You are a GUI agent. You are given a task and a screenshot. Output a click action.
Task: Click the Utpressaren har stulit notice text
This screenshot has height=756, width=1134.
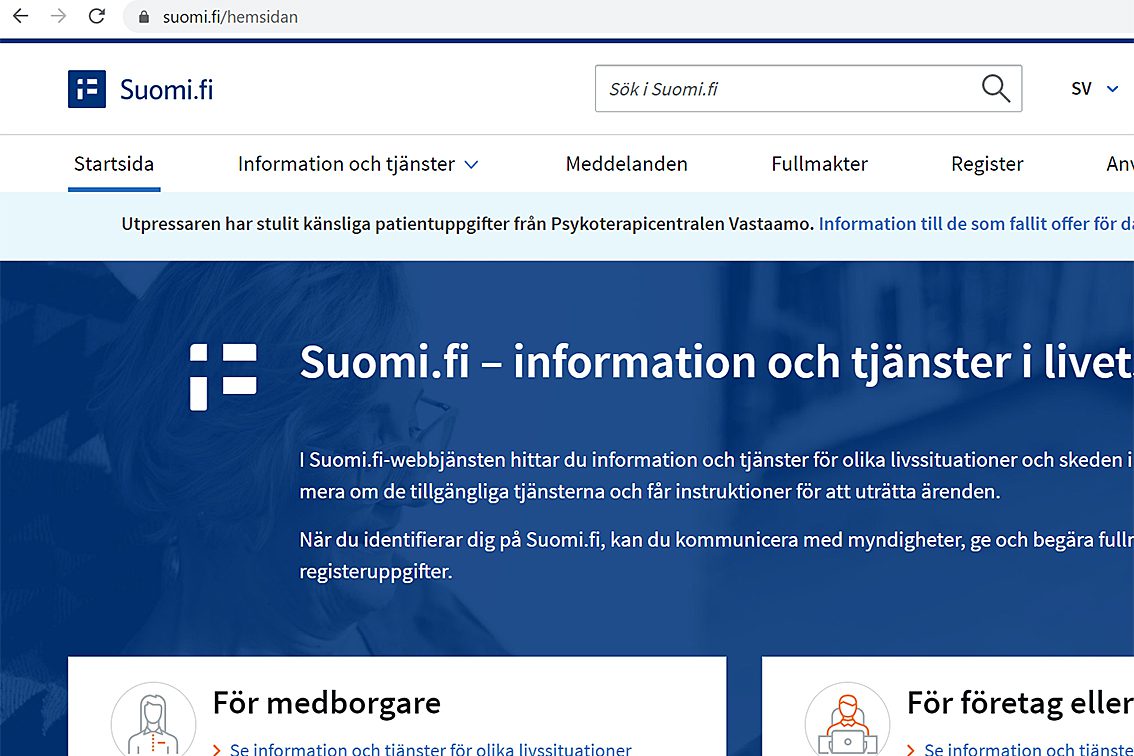467,224
